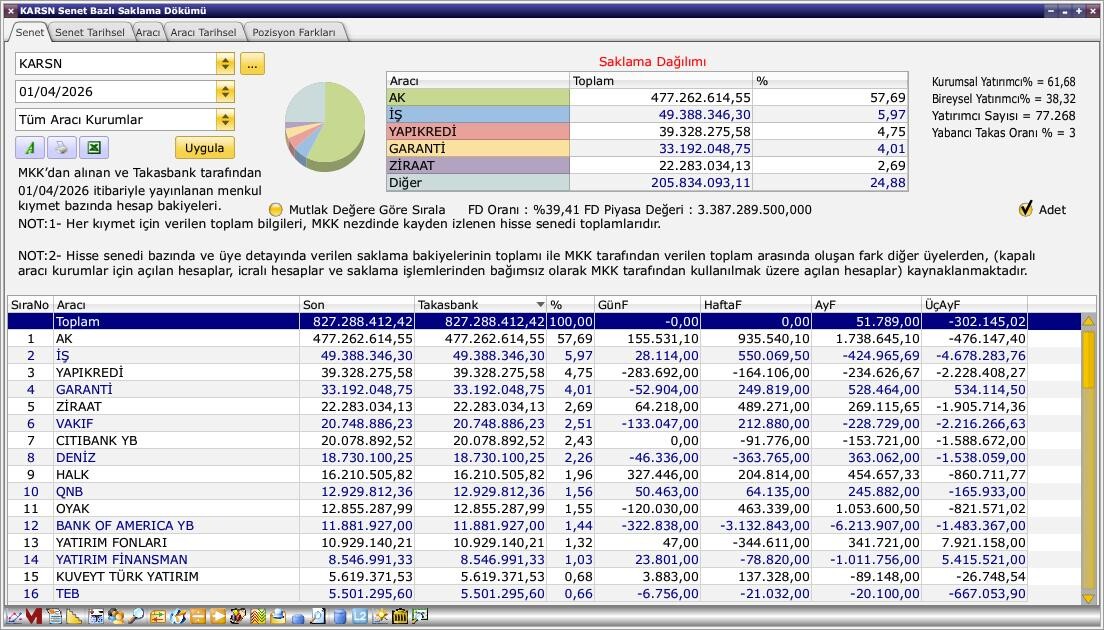Click the orange play arrow toolbar icon
1104x630 pixels.
coord(218,617)
